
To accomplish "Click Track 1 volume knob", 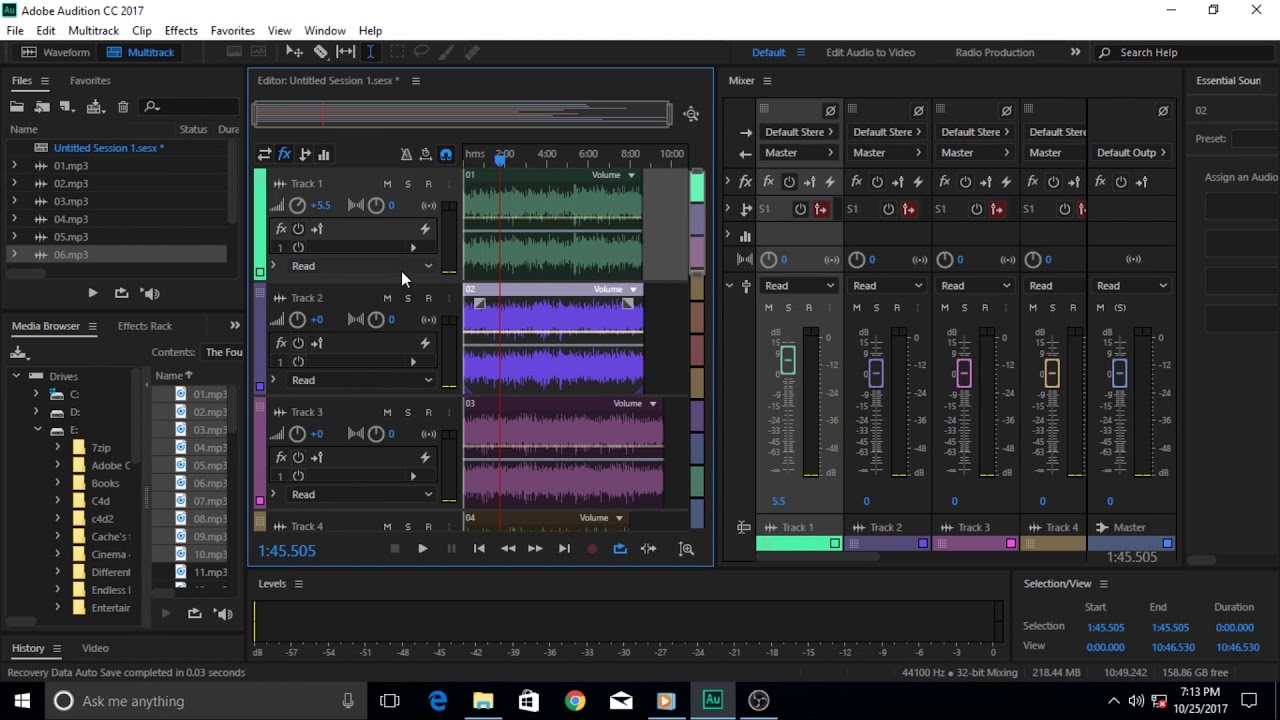I will (x=297, y=205).
